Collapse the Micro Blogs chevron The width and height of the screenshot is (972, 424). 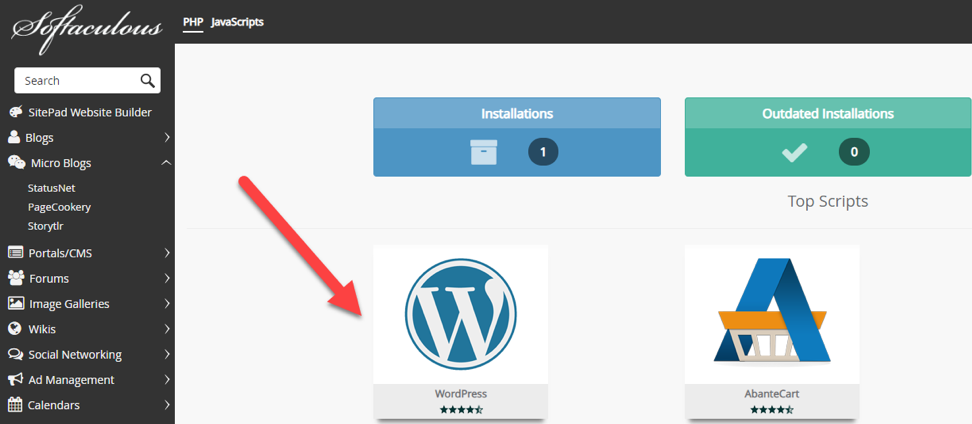[166, 162]
